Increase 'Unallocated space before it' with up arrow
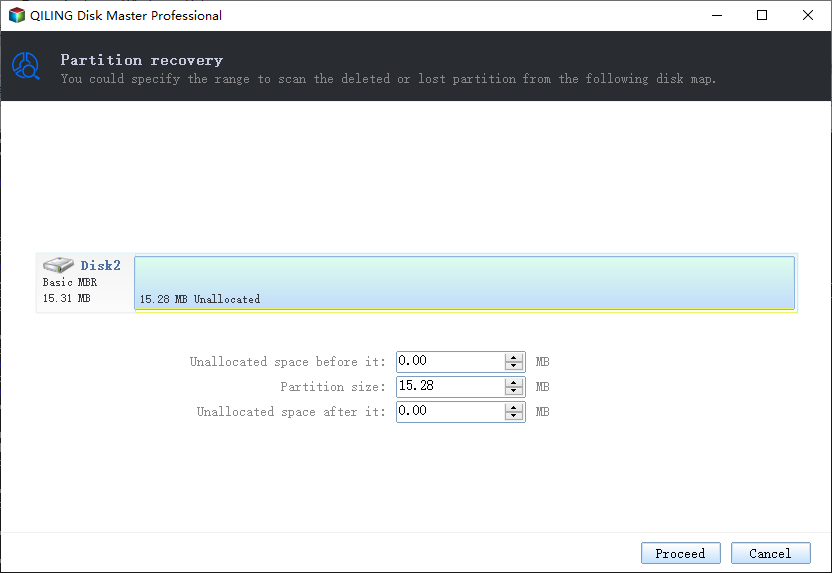The image size is (832, 573). click(514, 357)
